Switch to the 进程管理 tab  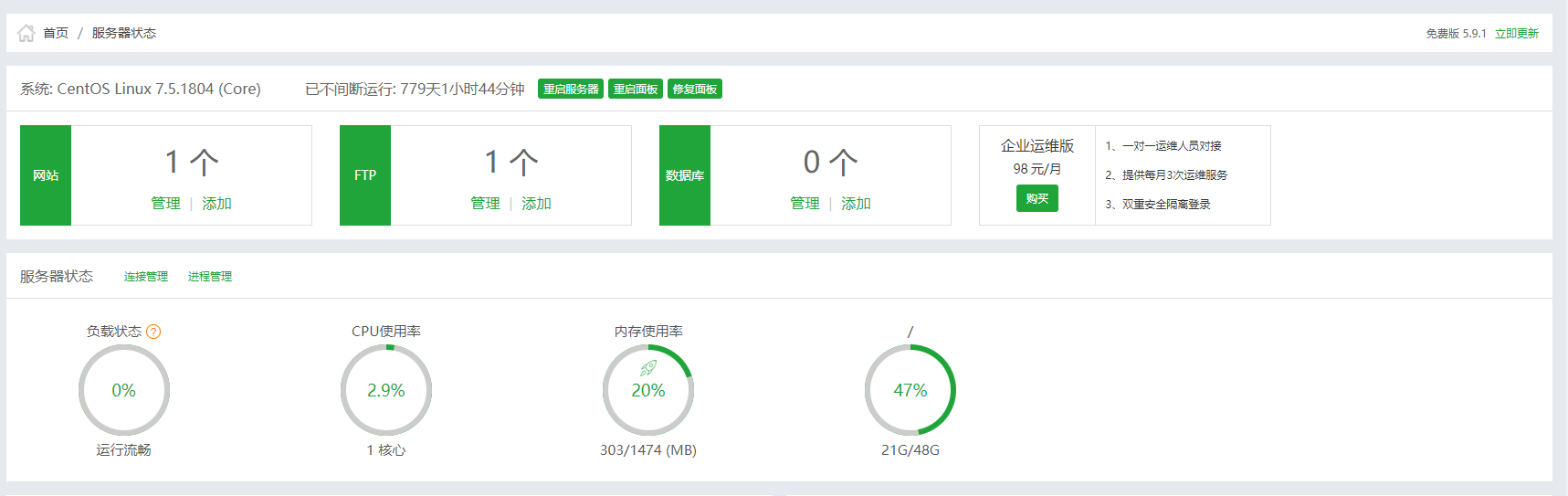tap(210, 277)
